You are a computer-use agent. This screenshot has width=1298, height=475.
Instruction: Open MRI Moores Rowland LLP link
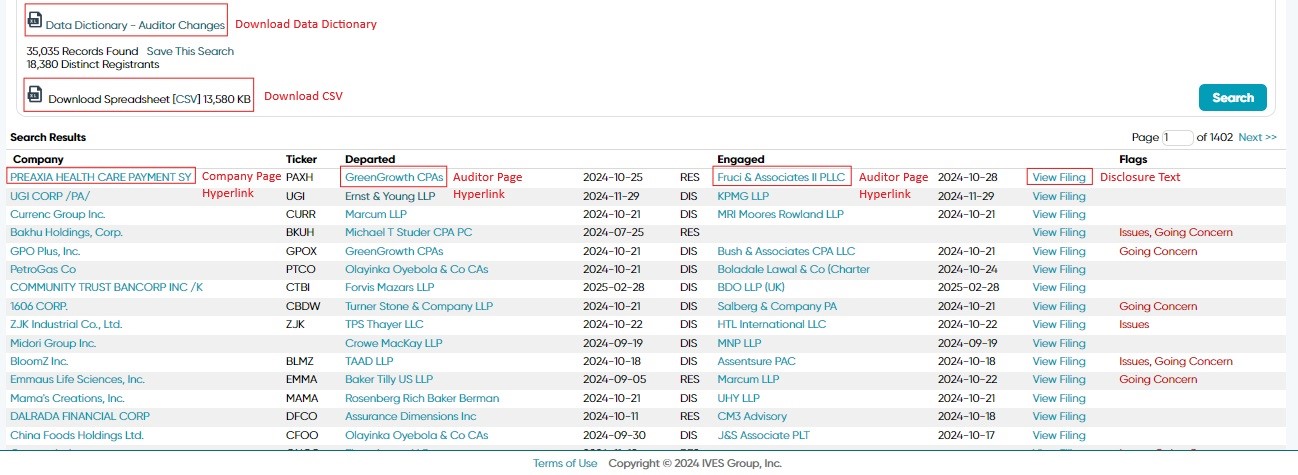(x=780, y=214)
